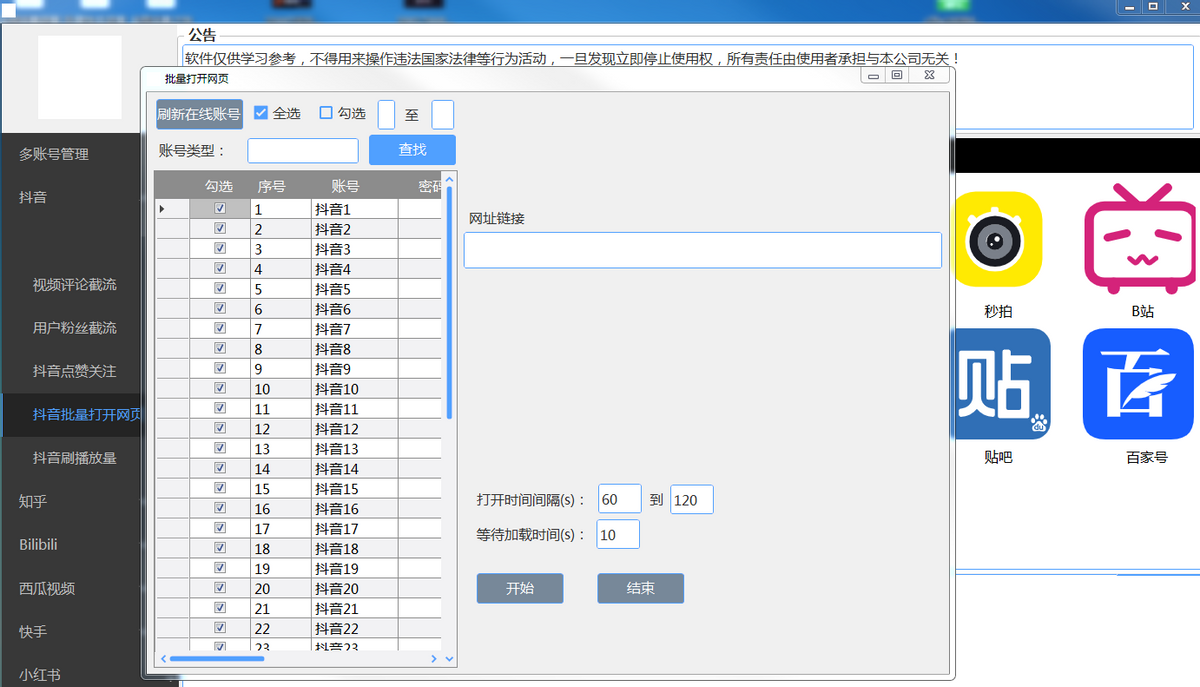Click the range end box after 至

pos(443,114)
